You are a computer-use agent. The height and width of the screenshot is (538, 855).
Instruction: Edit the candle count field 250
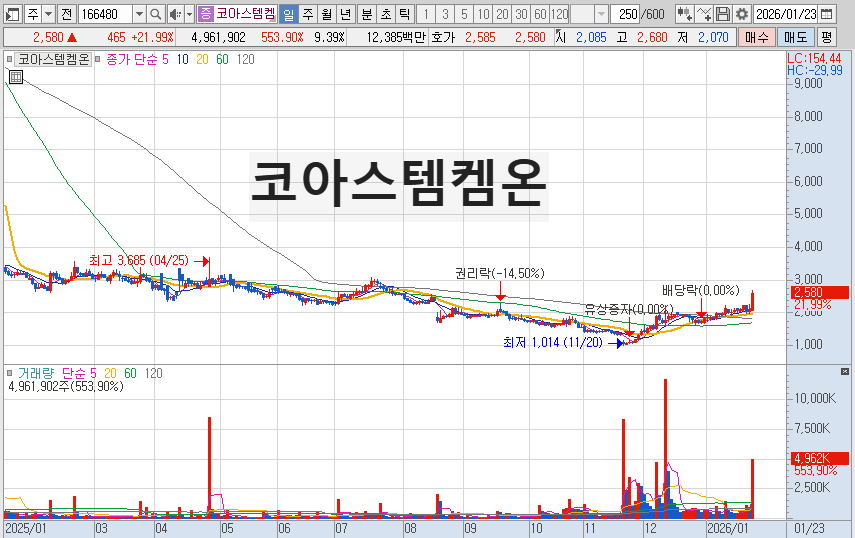(x=625, y=14)
